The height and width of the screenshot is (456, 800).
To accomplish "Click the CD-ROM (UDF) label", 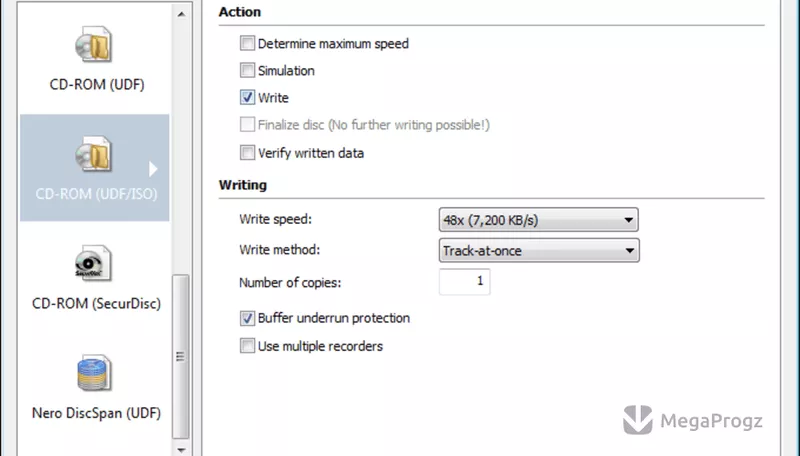I will pyautogui.click(x=97, y=84).
